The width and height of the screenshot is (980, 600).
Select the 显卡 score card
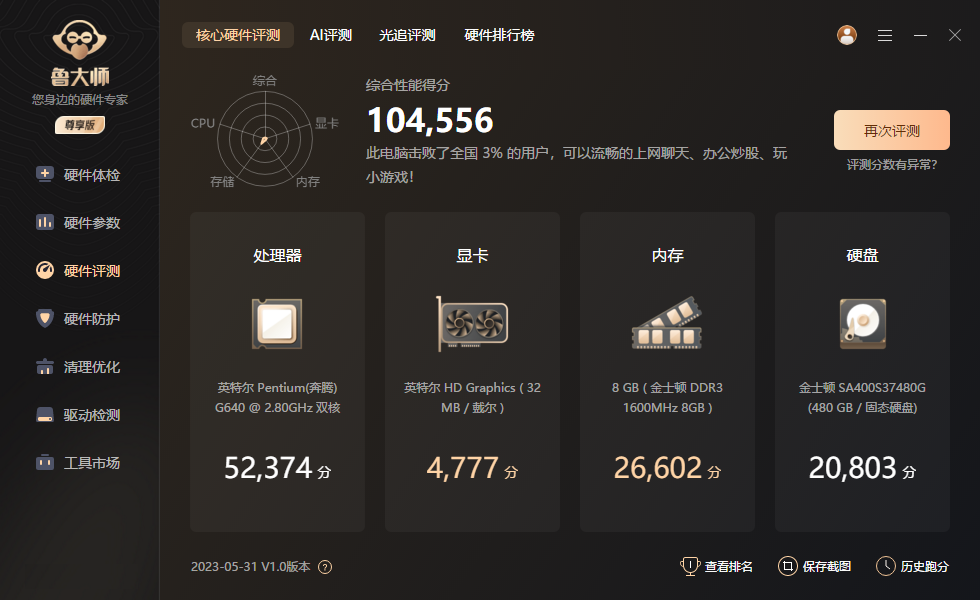point(471,370)
